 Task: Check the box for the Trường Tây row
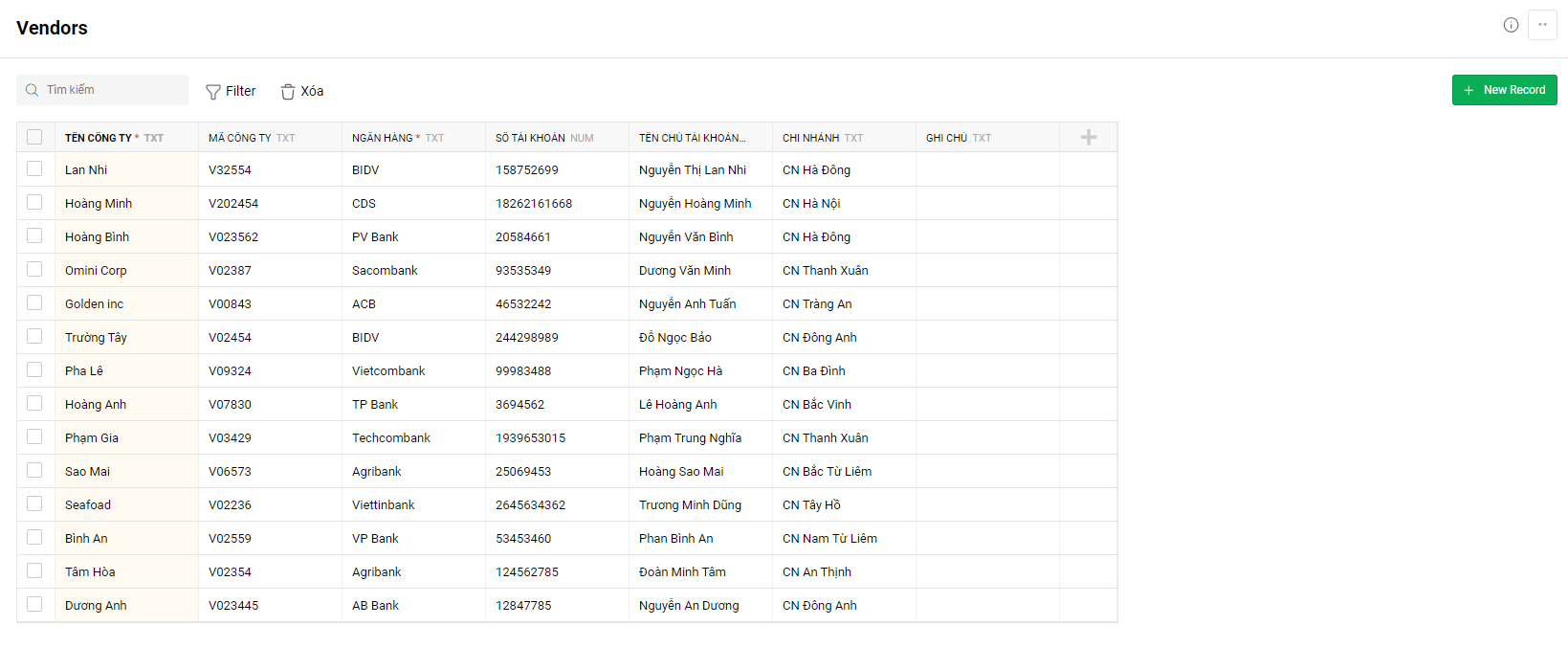pos(34,336)
